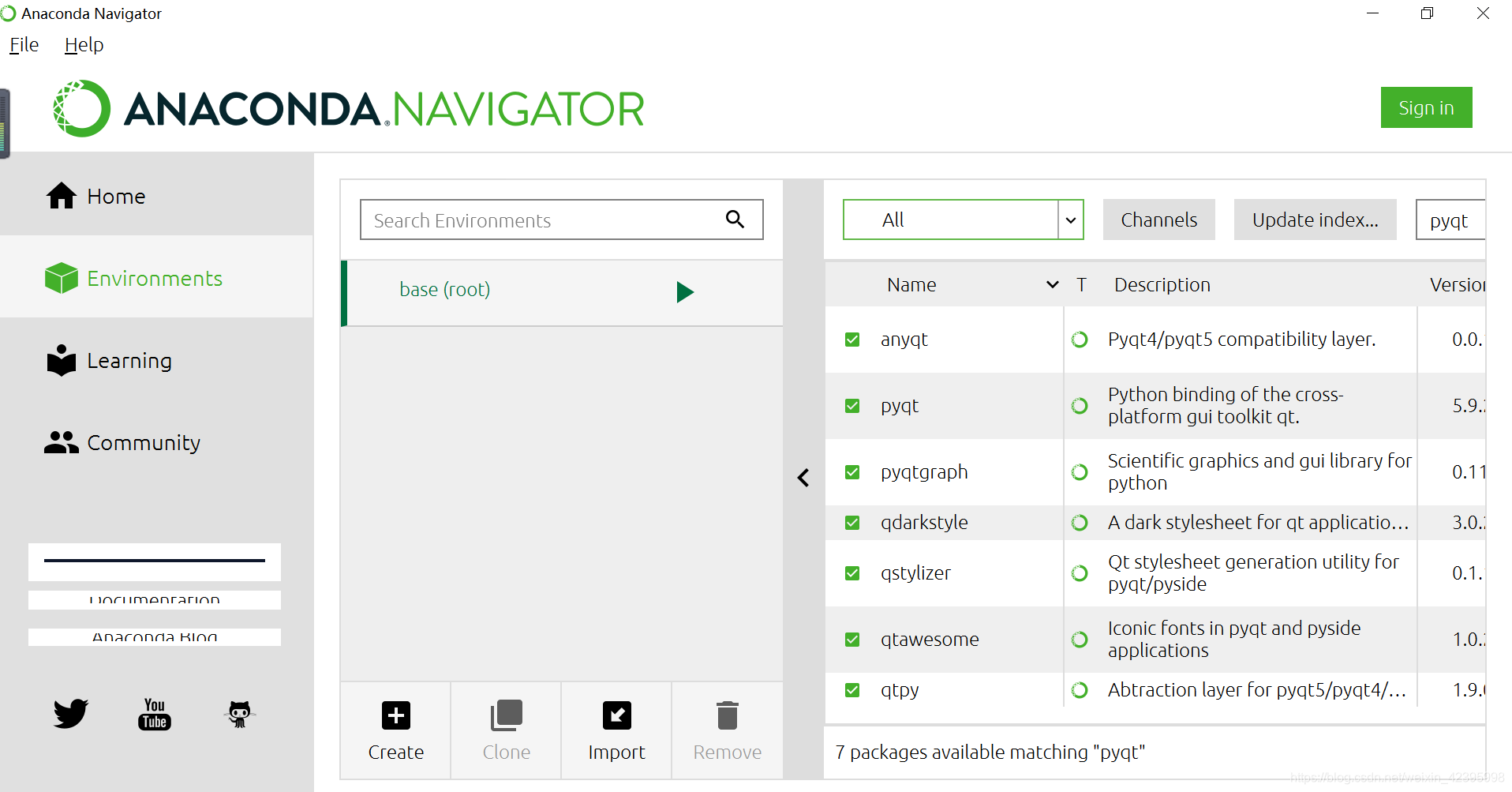Click the Community people icon
The image size is (1512, 792).
tap(62, 442)
